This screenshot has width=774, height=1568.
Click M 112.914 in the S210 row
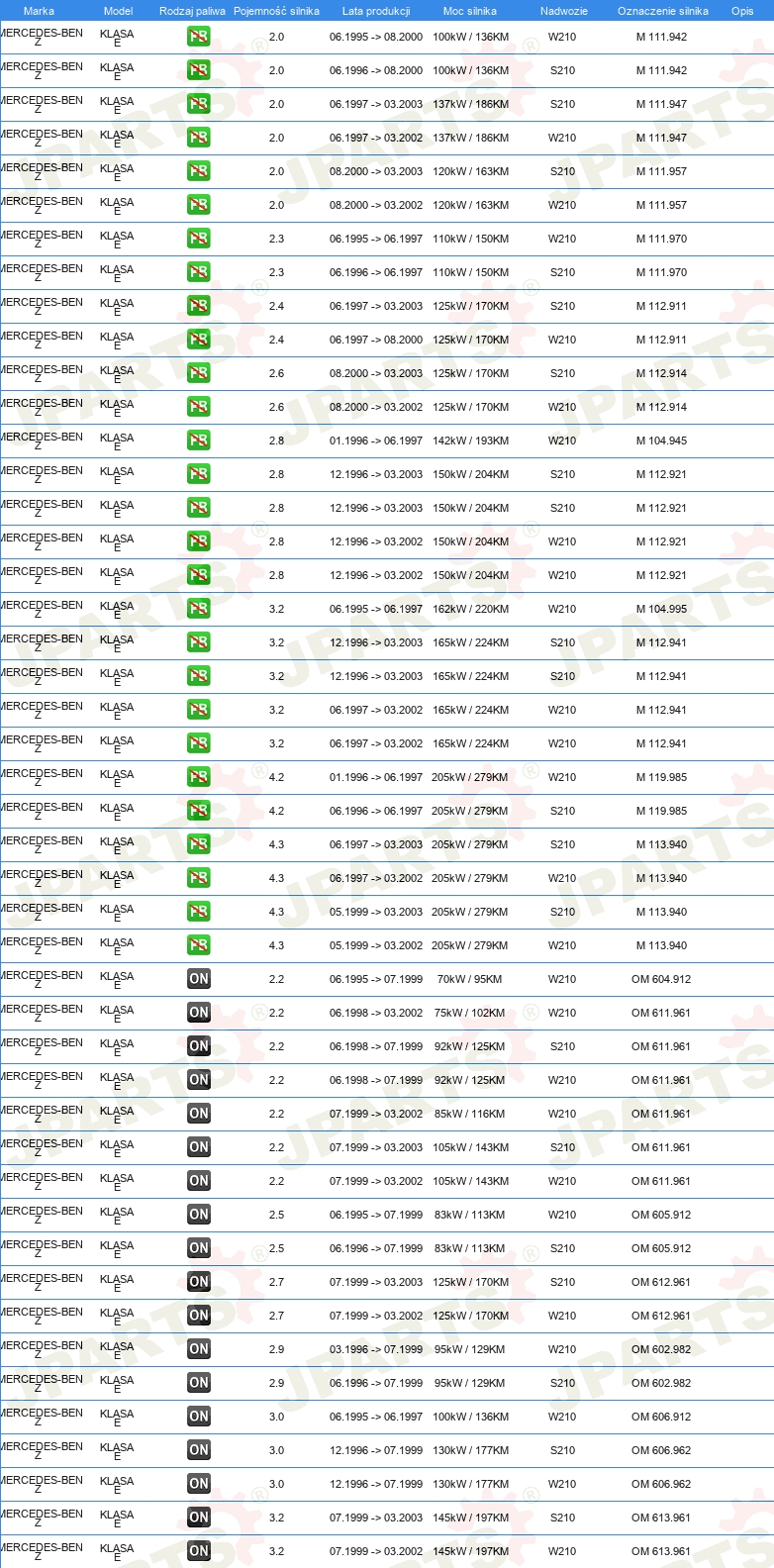click(661, 373)
